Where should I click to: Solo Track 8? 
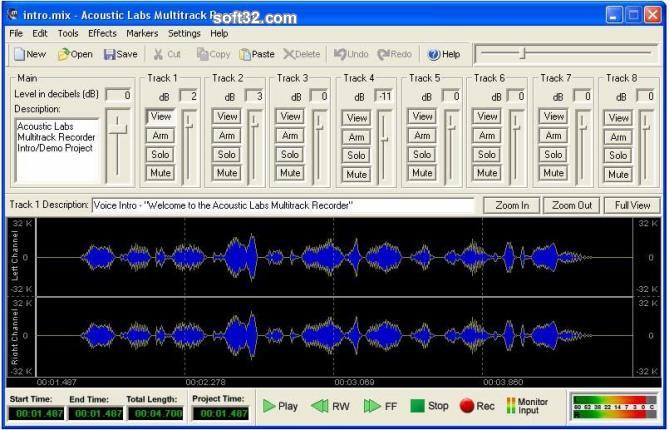pyautogui.click(x=618, y=155)
